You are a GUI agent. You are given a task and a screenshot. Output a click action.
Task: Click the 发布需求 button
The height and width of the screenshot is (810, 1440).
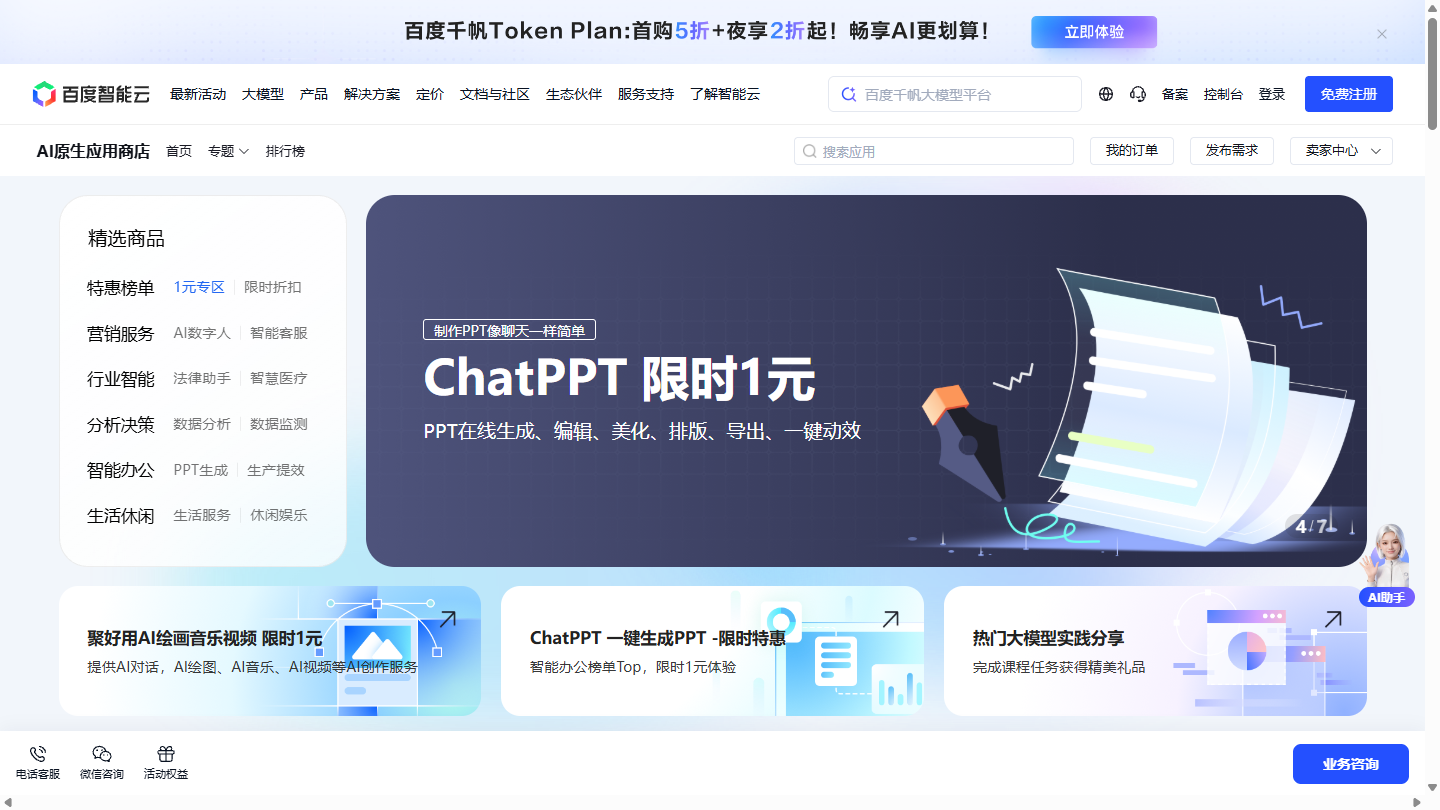pyautogui.click(x=1232, y=151)
